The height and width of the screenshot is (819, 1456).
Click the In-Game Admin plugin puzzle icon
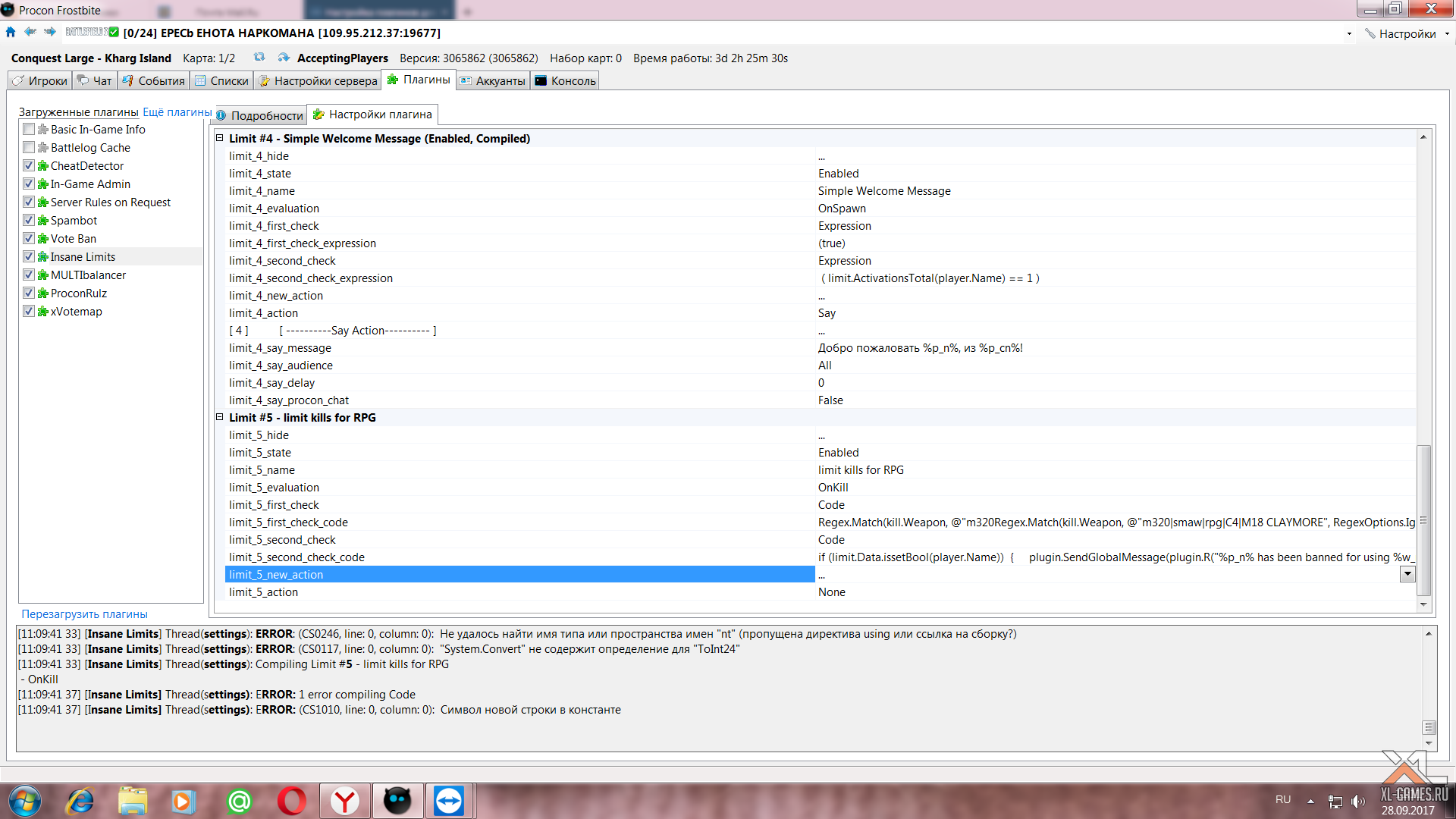point(42,184)
